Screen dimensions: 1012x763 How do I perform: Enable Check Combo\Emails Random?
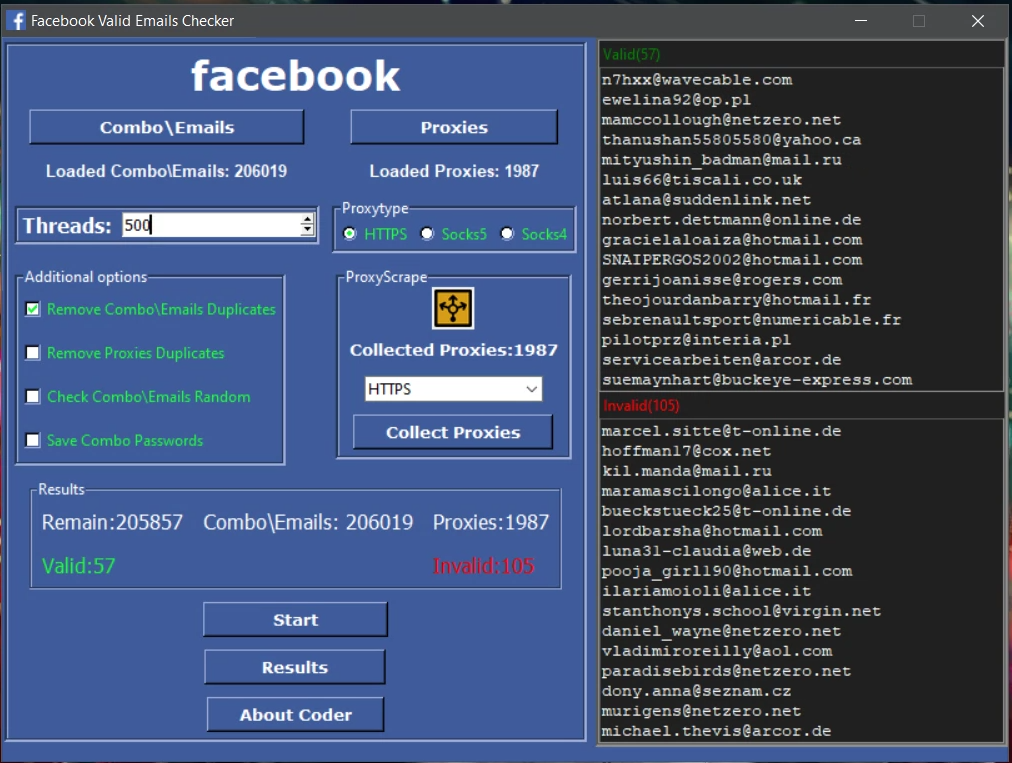pyautogui.click(x=33, y=397)
